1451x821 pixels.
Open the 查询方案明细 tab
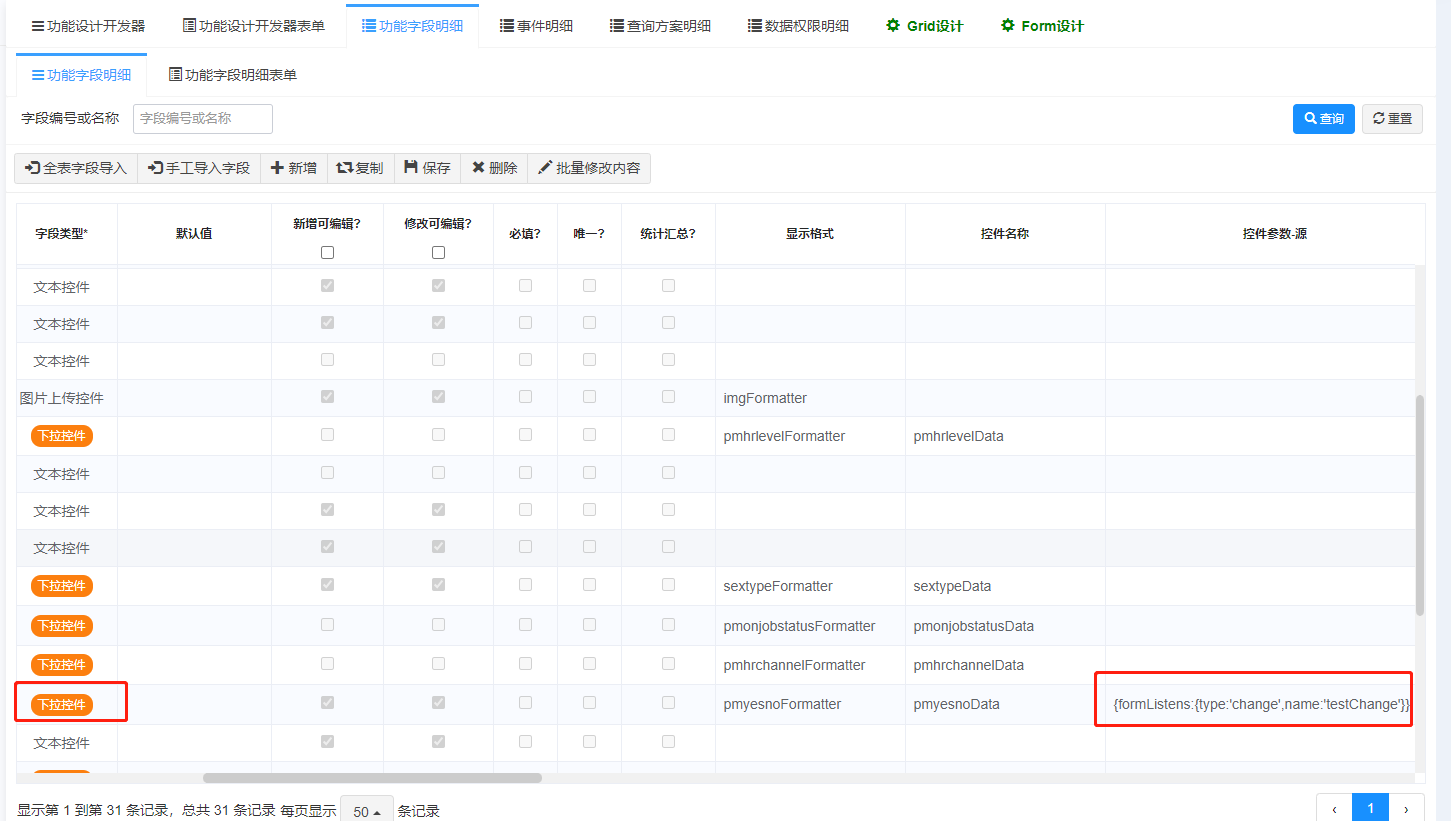click(660, 26)
